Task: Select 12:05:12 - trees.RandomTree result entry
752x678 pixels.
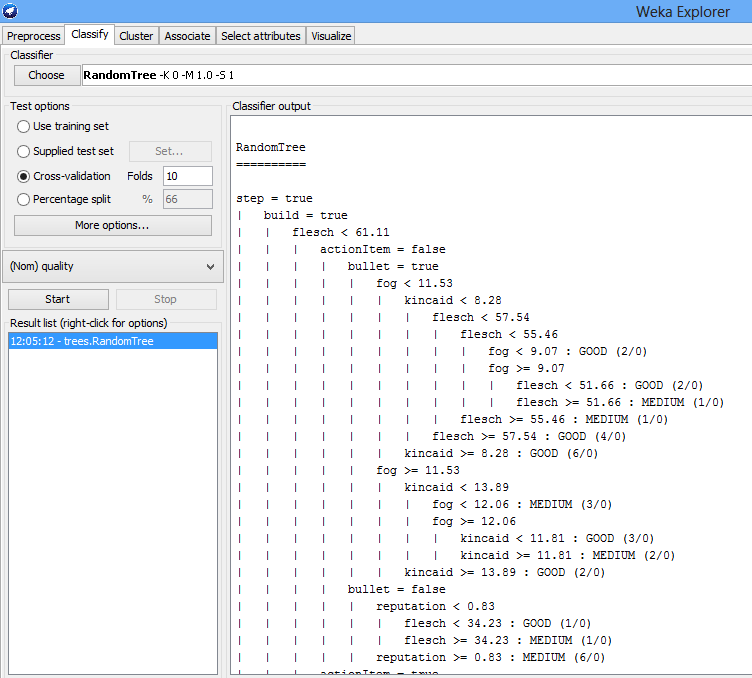Action: tap(113, 341)
